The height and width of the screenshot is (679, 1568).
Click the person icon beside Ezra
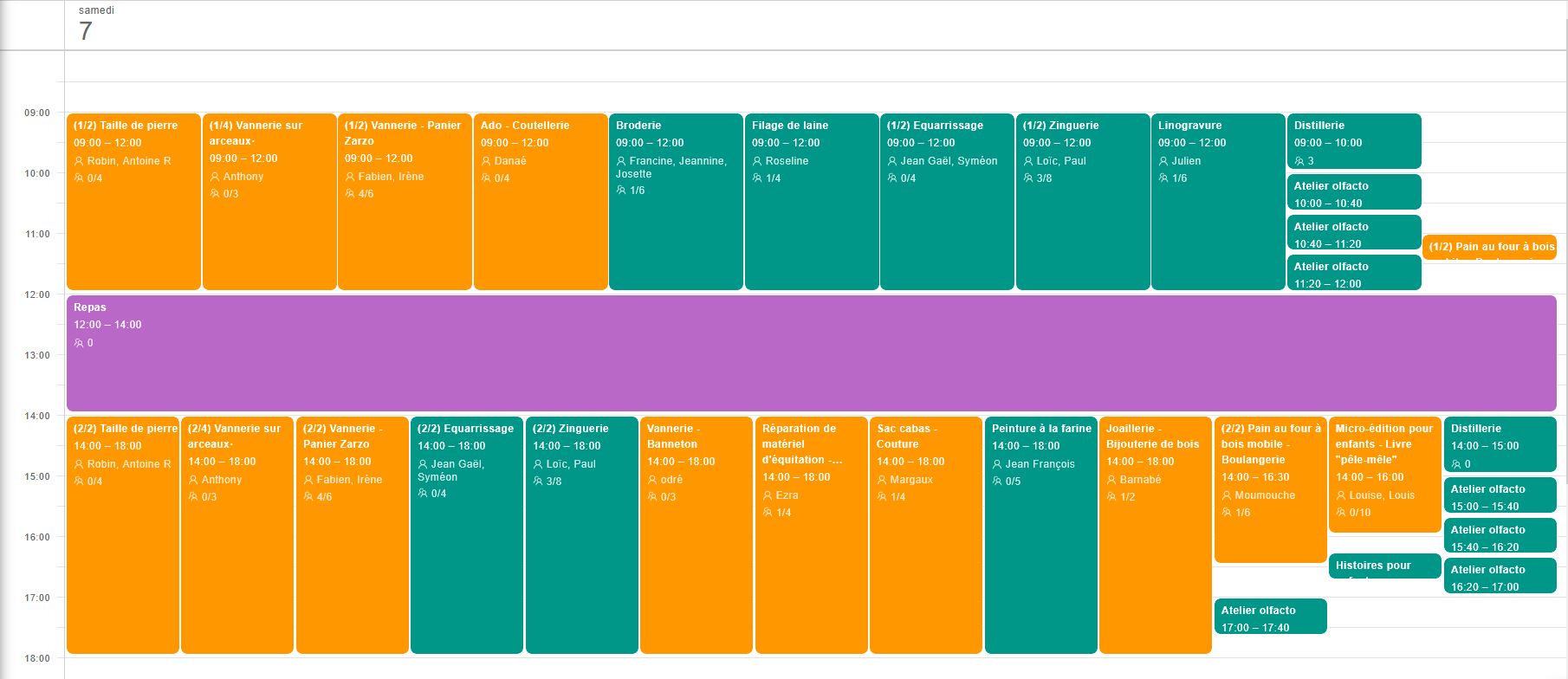click(x=768, y=495)
